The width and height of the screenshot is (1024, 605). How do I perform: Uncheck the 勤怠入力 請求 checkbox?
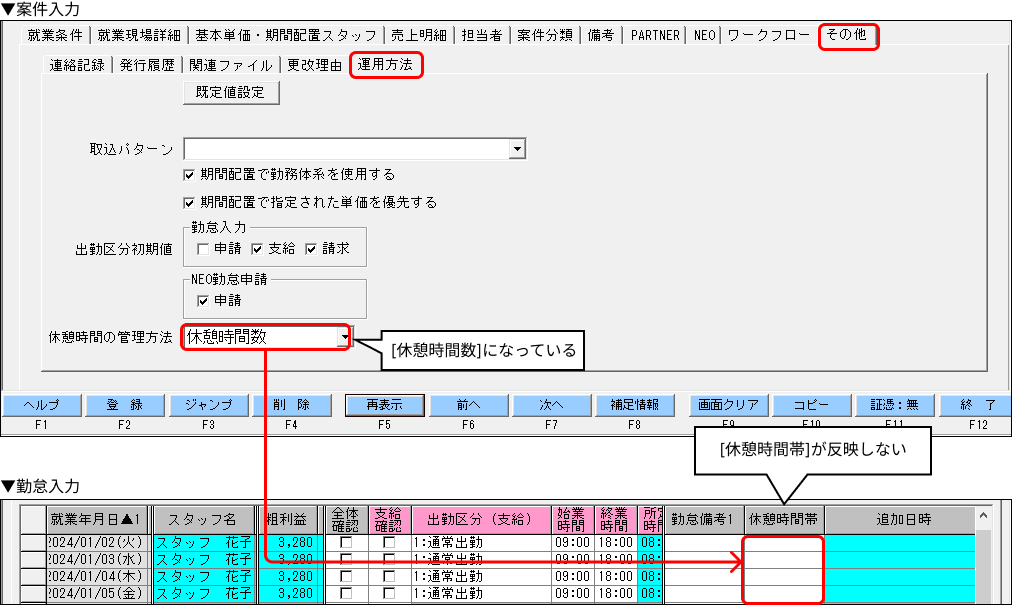pyautogui.click(x=312, y=249)
